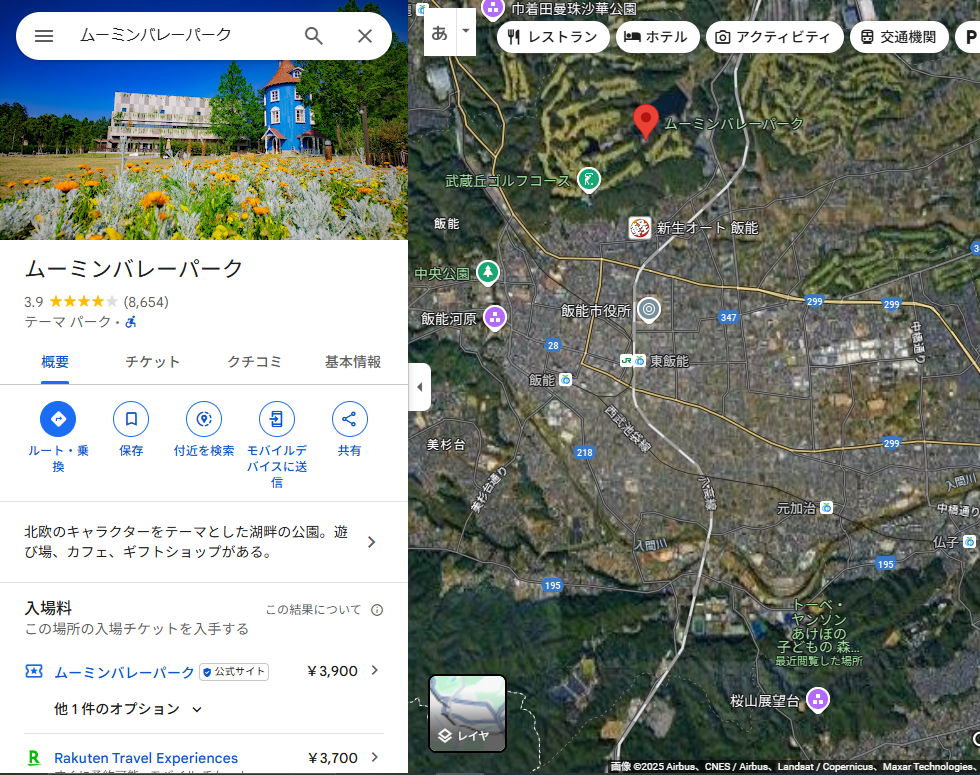
Task: Click the 桜山展望台 purple marker
Action: click(x=818, y=700)
